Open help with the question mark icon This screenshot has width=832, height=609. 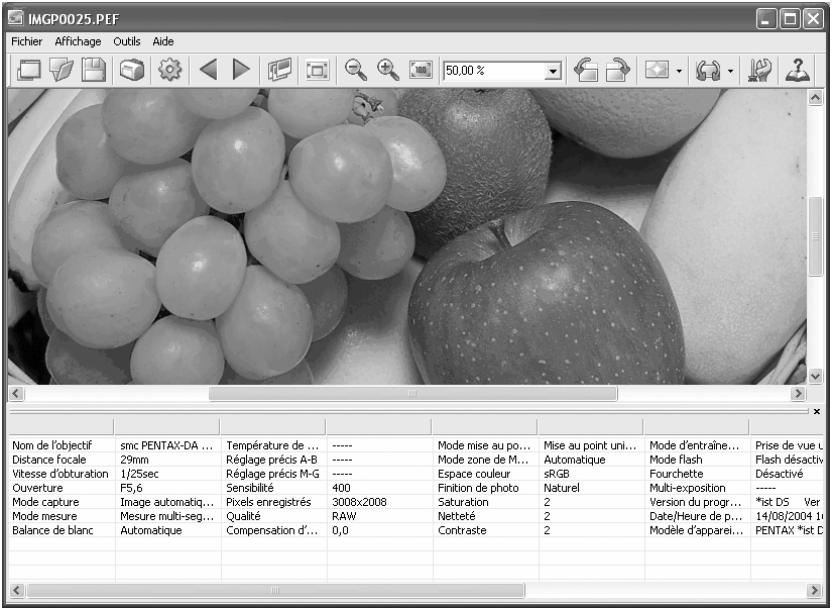[798, 70]
